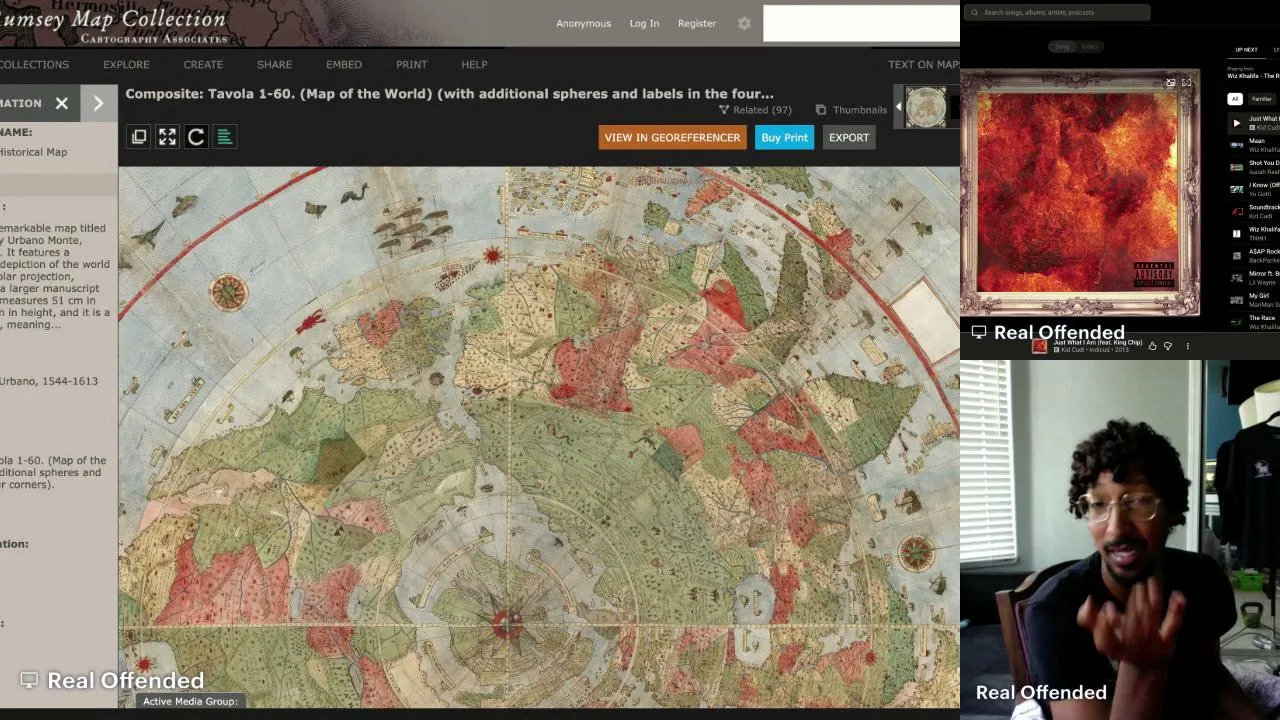Image resolution: width=1280 pixels, height=720 pixels.
Task: Click the search magnifier icon in music player
Action: [974, 13]
